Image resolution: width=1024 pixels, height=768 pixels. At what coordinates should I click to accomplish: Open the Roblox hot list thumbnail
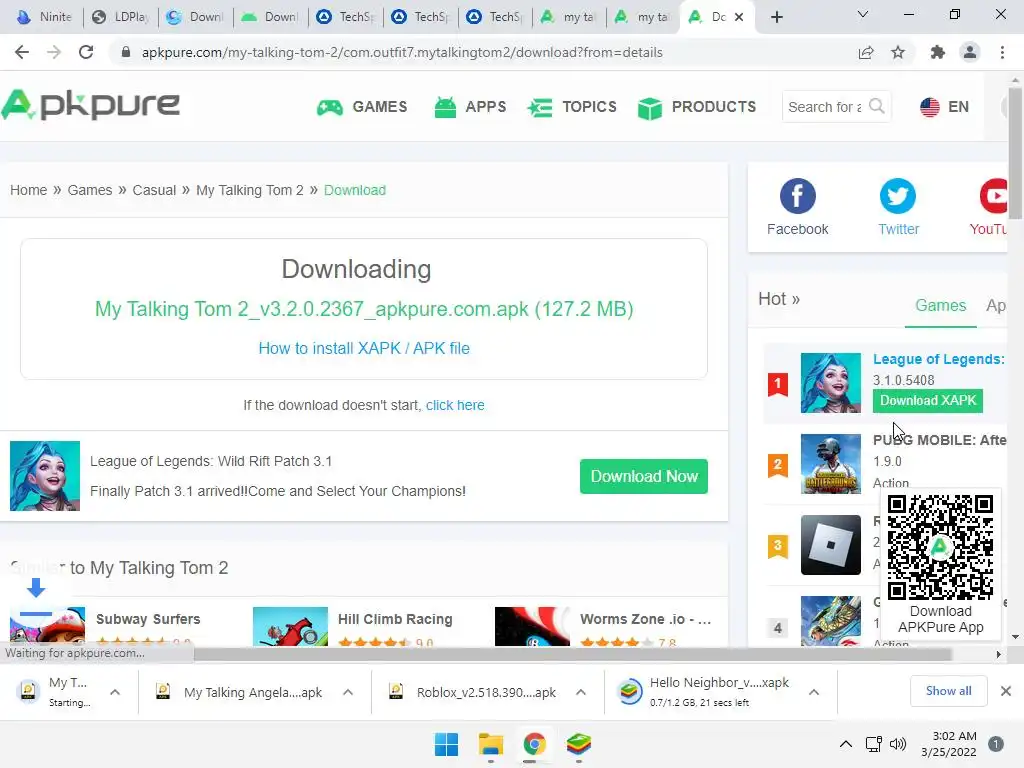(831, 545)
